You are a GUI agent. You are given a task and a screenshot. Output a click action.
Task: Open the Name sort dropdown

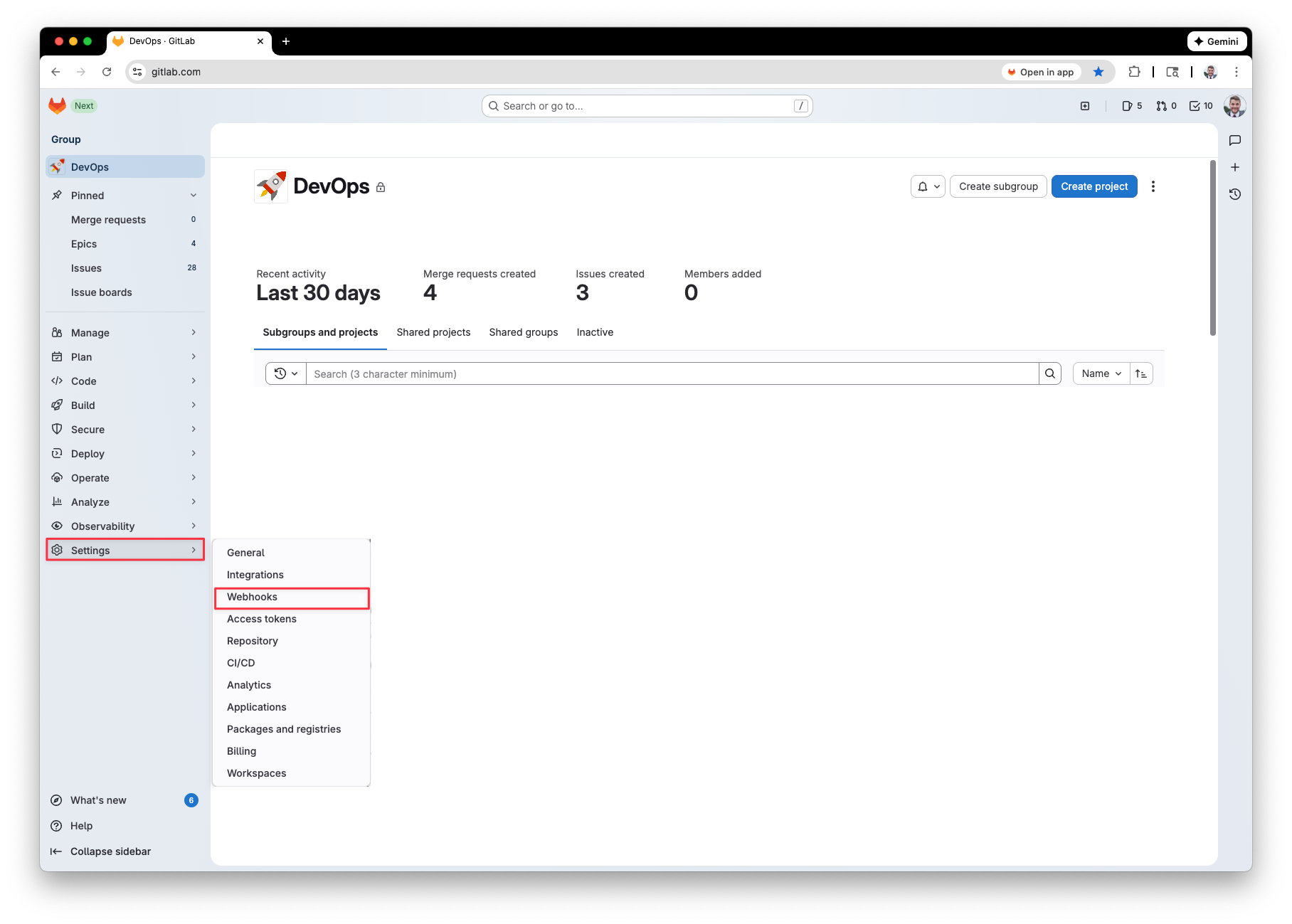[1101, 373]
